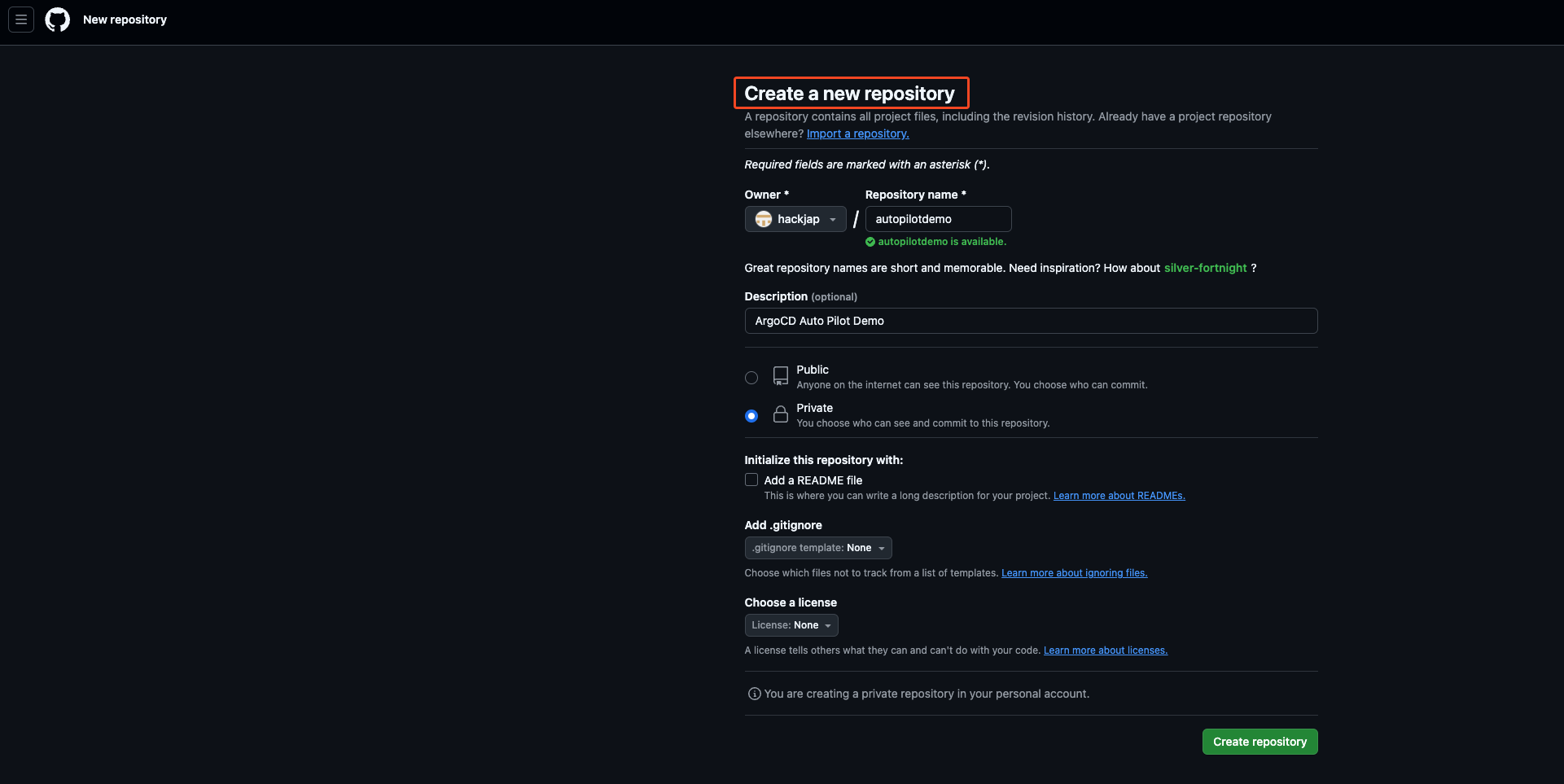Viewport: 1564px width, 784px height.
Task: Use suggested name silver-fortnight
Action: click(1205, 268)
